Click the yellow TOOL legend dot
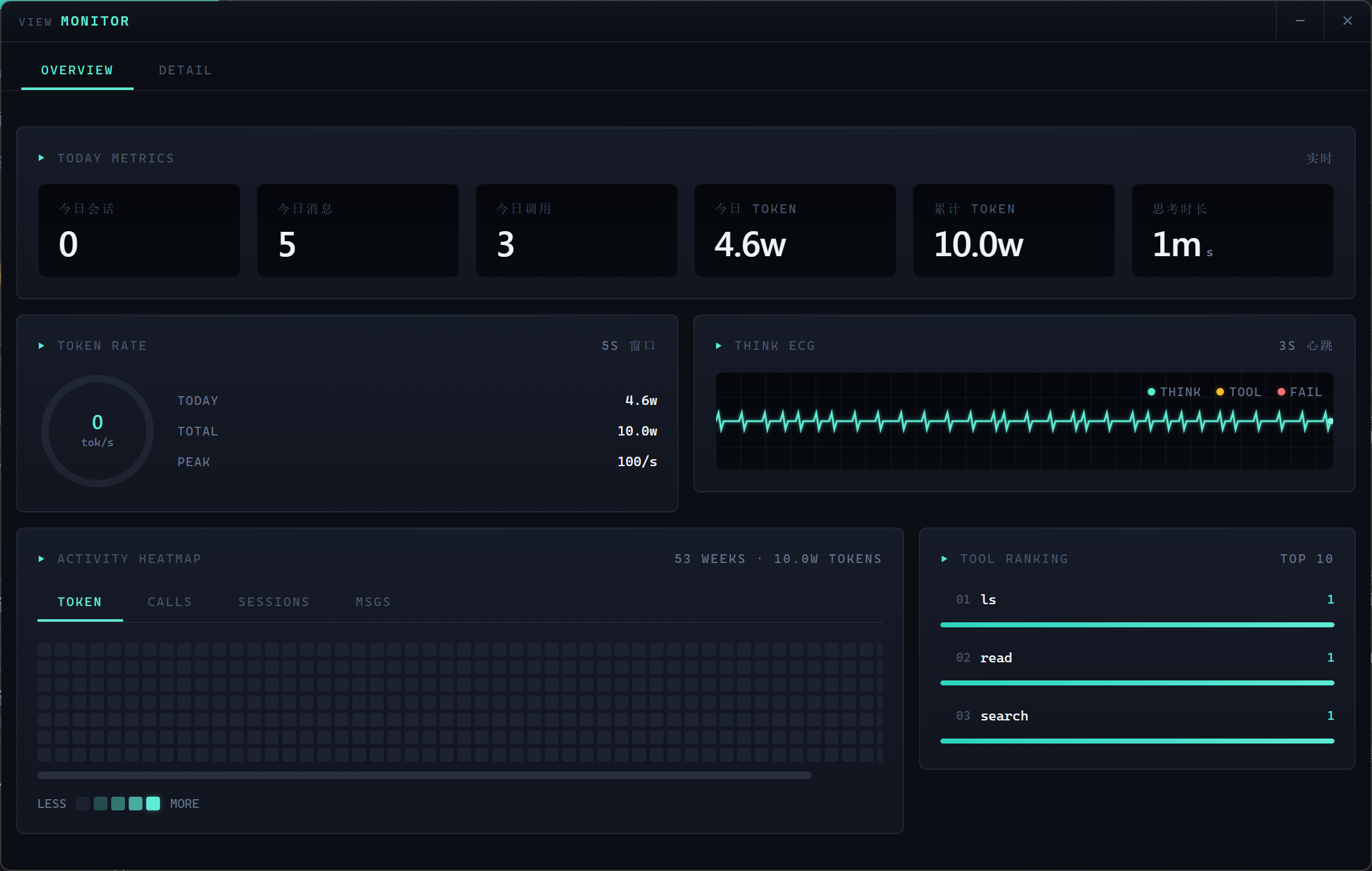 (1220, 392)
